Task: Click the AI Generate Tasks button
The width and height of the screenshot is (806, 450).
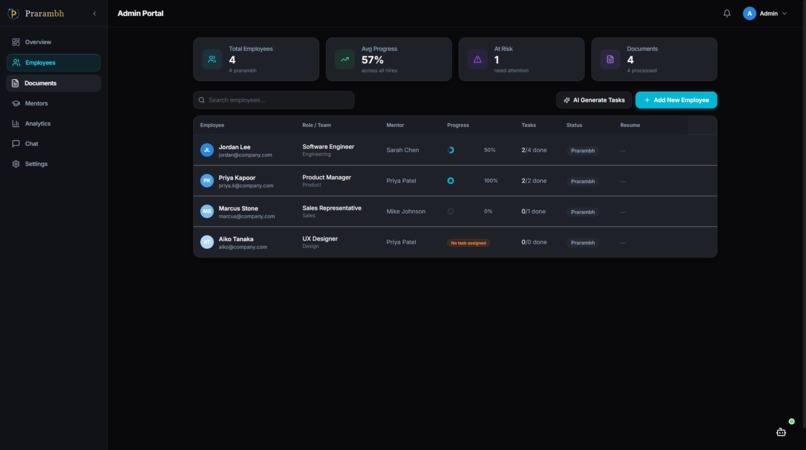Action: pyautogui.click(x=594, y=100)
